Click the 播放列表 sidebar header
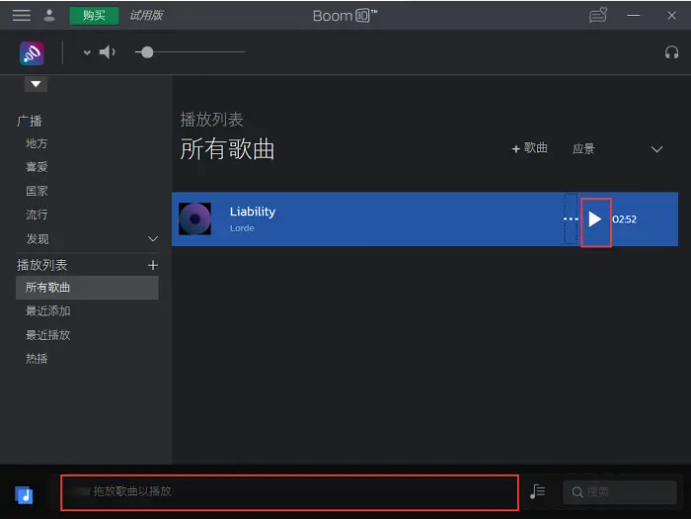 point(42,265)
